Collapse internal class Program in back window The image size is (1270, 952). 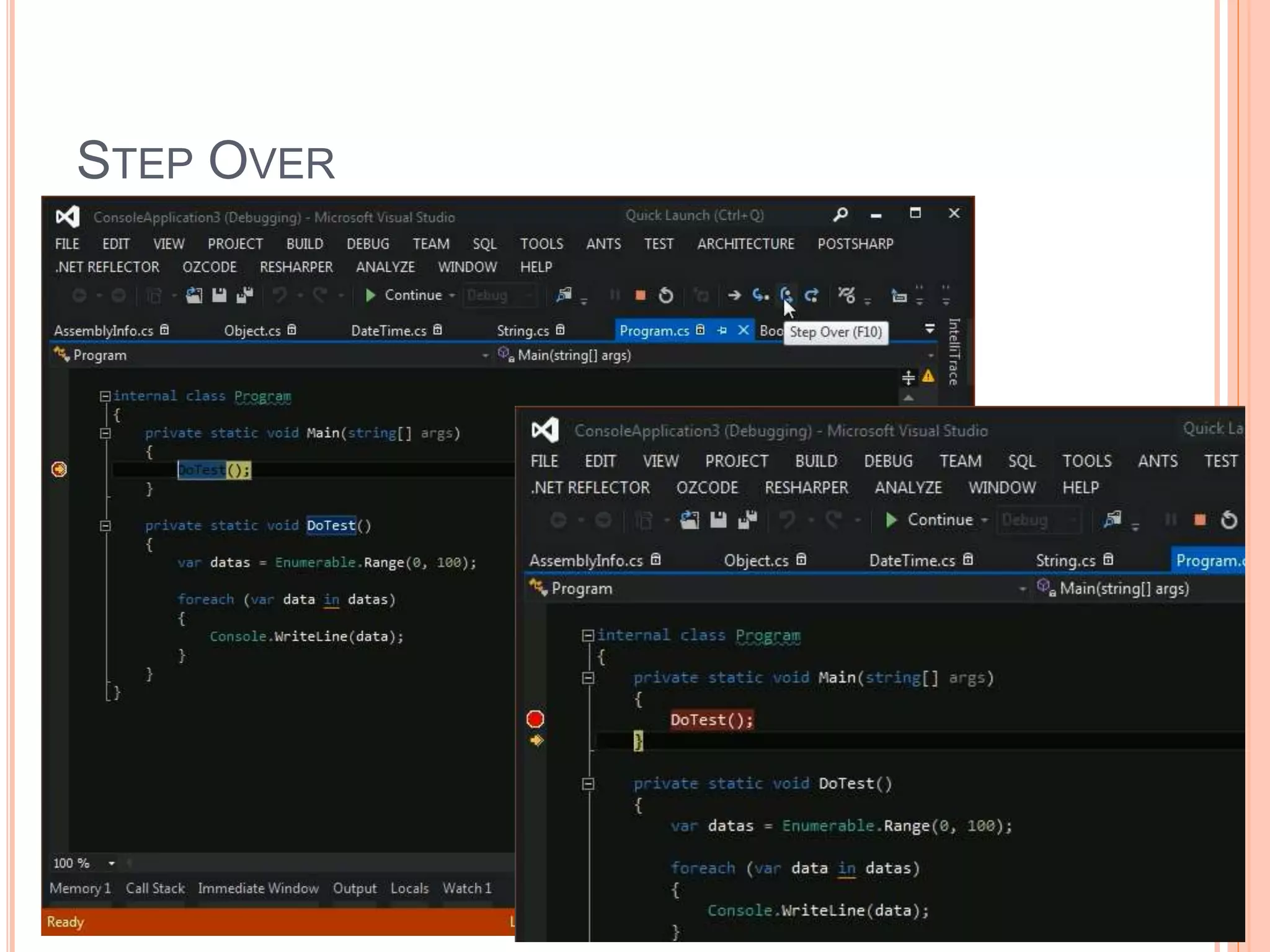[x=105, y=396]
